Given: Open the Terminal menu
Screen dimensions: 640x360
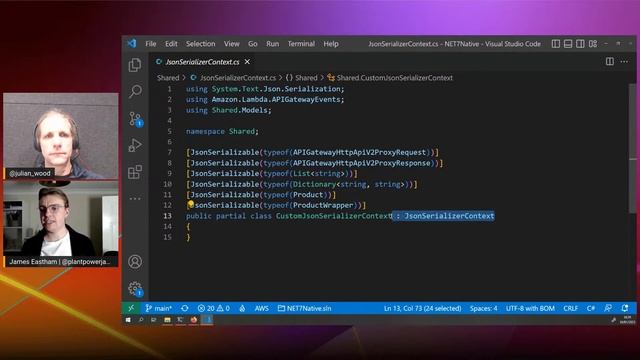Looking at the screenshot, I should 301,44.
